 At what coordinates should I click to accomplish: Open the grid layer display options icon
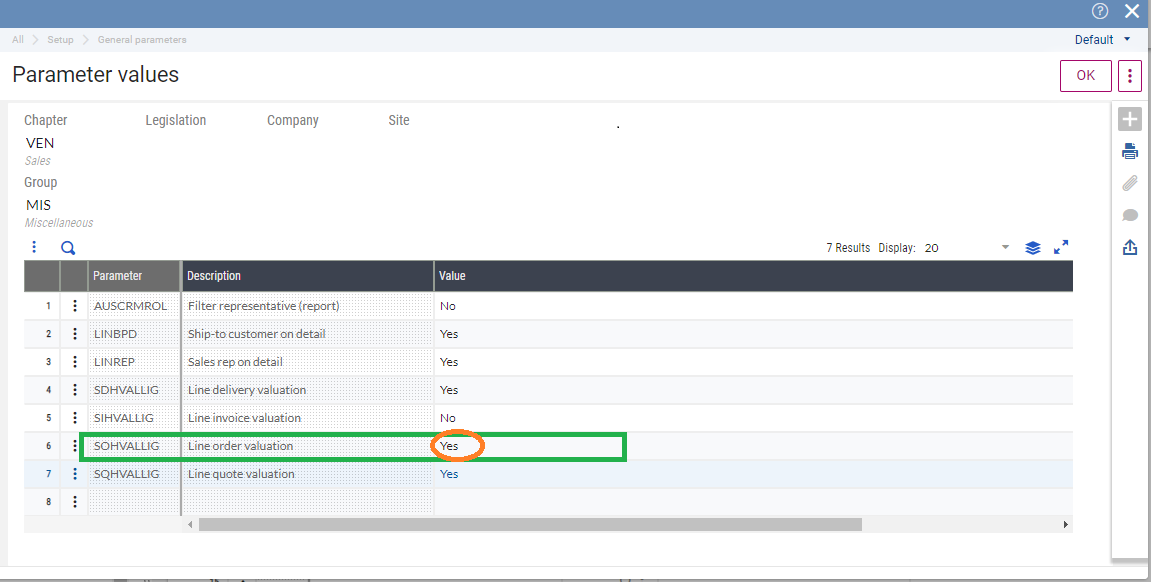(x=1032, y=247)
